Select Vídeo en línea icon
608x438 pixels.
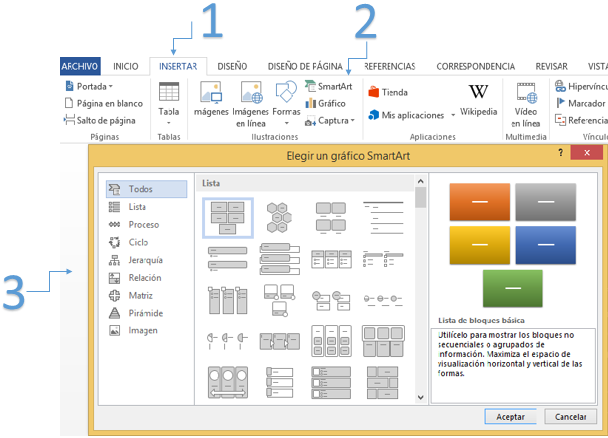pyautogui.click(x=525, y=92)
